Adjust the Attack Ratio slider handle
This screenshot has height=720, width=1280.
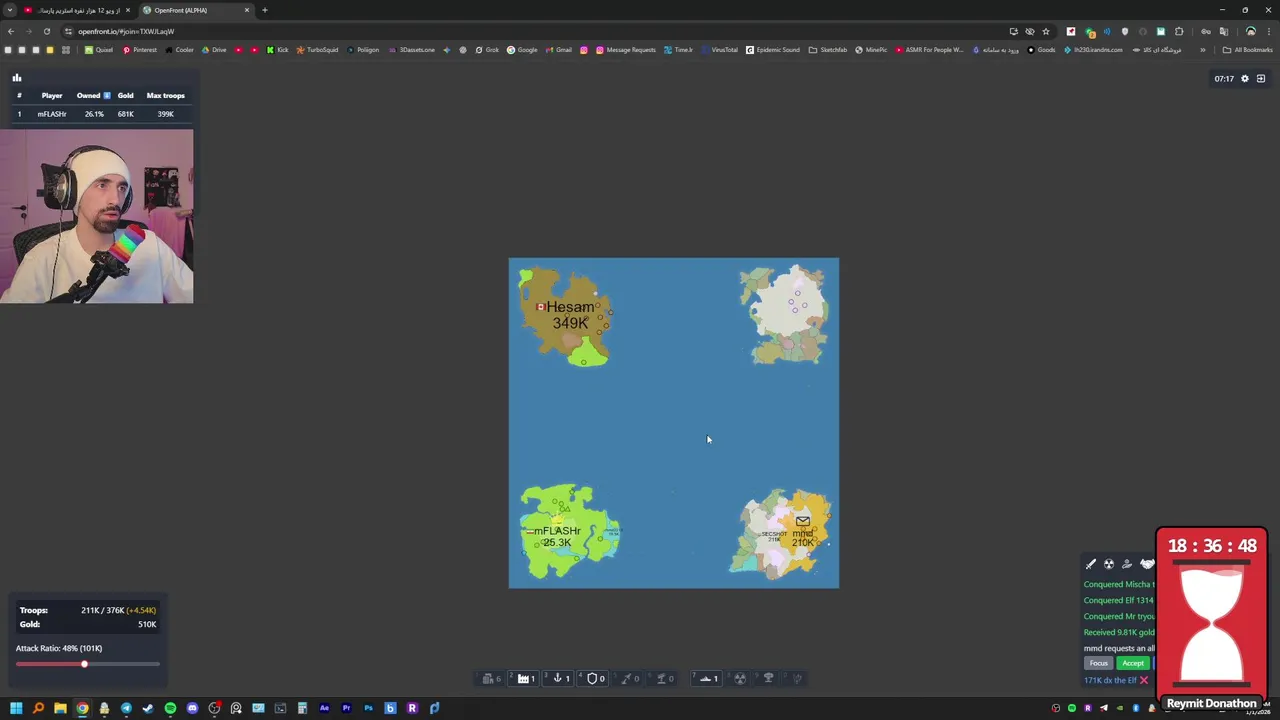coord(84,664)
